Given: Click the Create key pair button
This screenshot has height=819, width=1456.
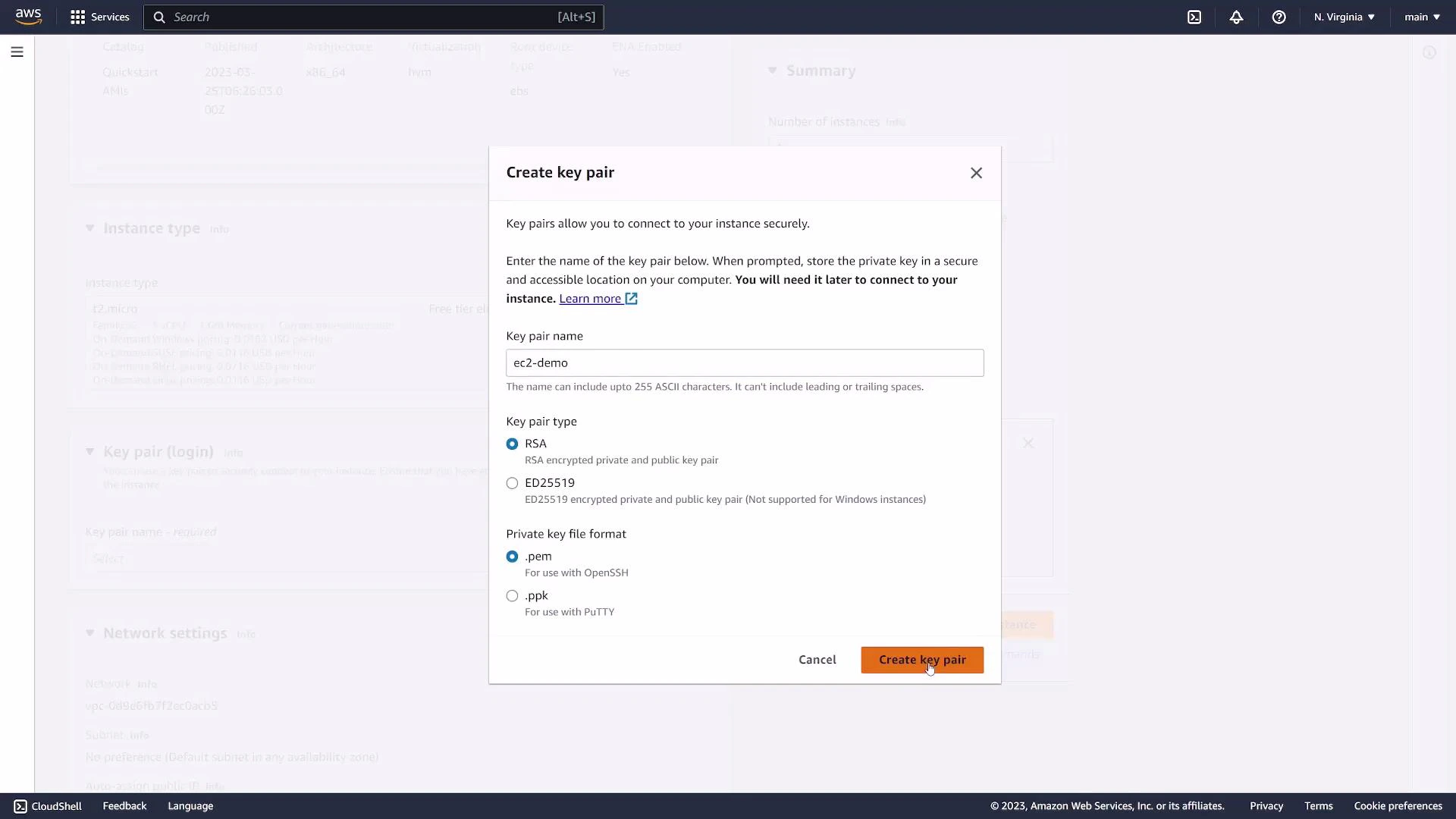Looking at the screenshot, I should (x=921, y=660).
